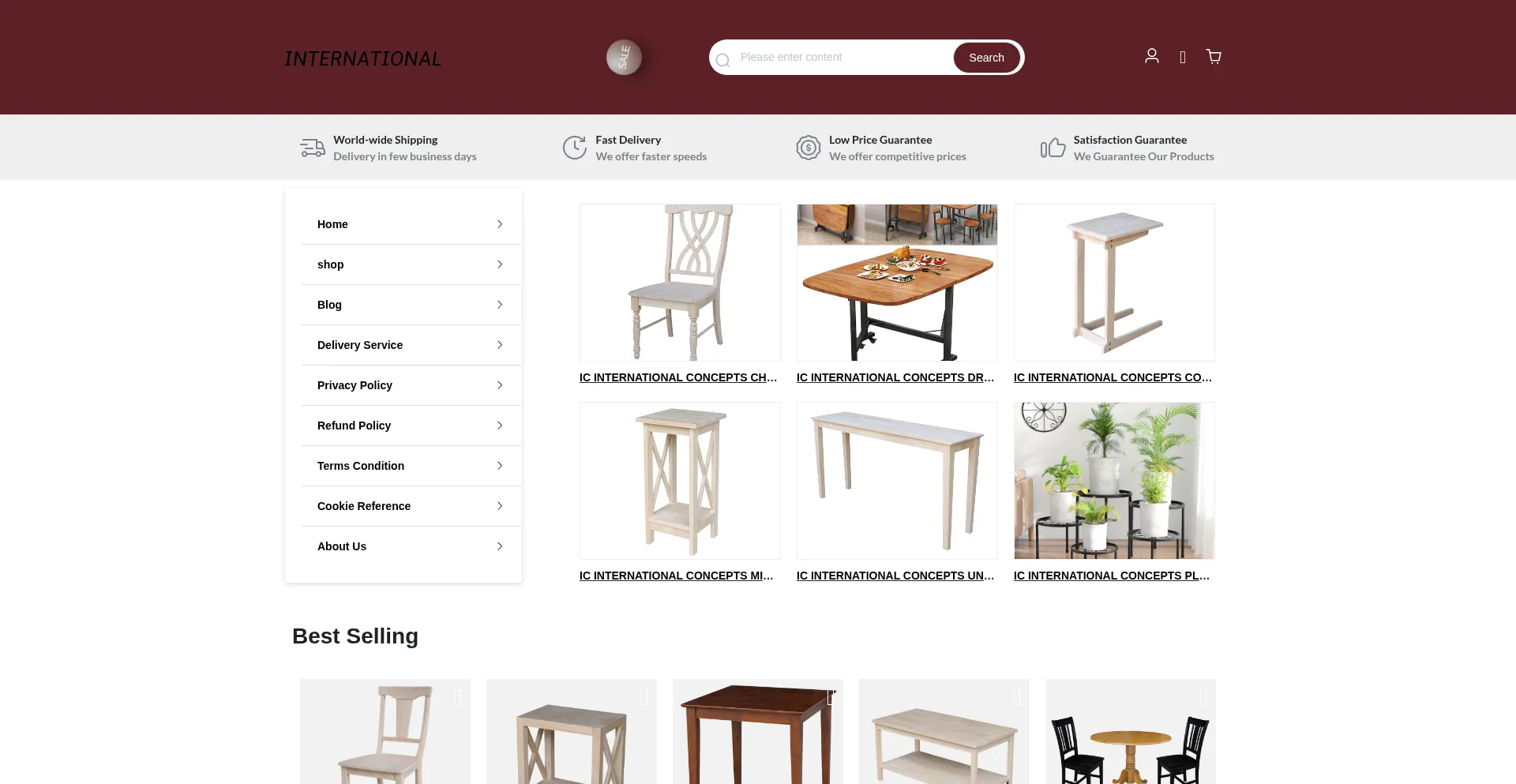Toggle wishlist on first Best Selling chair
The height and width of the screenshot is (784, 1516).
point(458,697)
